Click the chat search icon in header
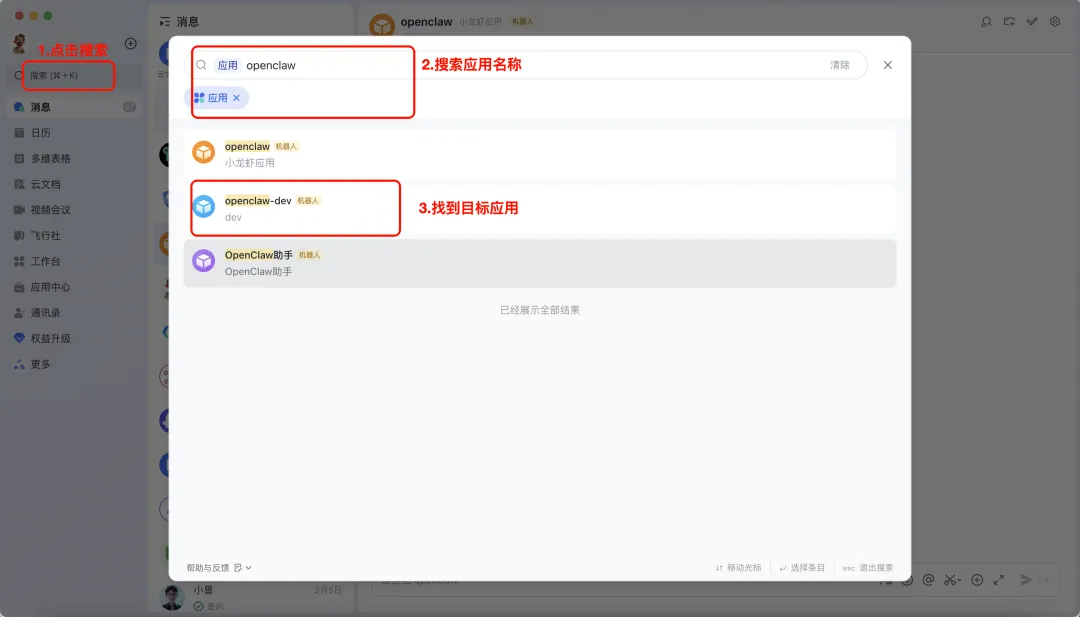This screenshot has height=617, width=1080. [986, 22]
